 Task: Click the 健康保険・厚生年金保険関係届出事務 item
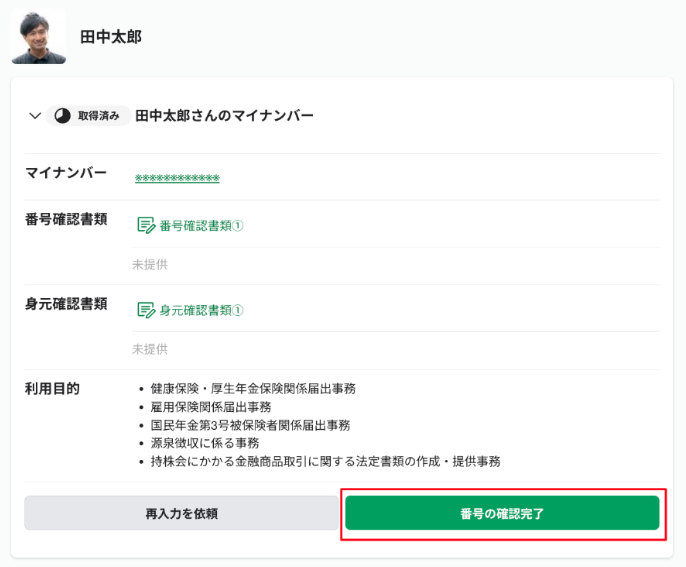(x=253, y=388)
